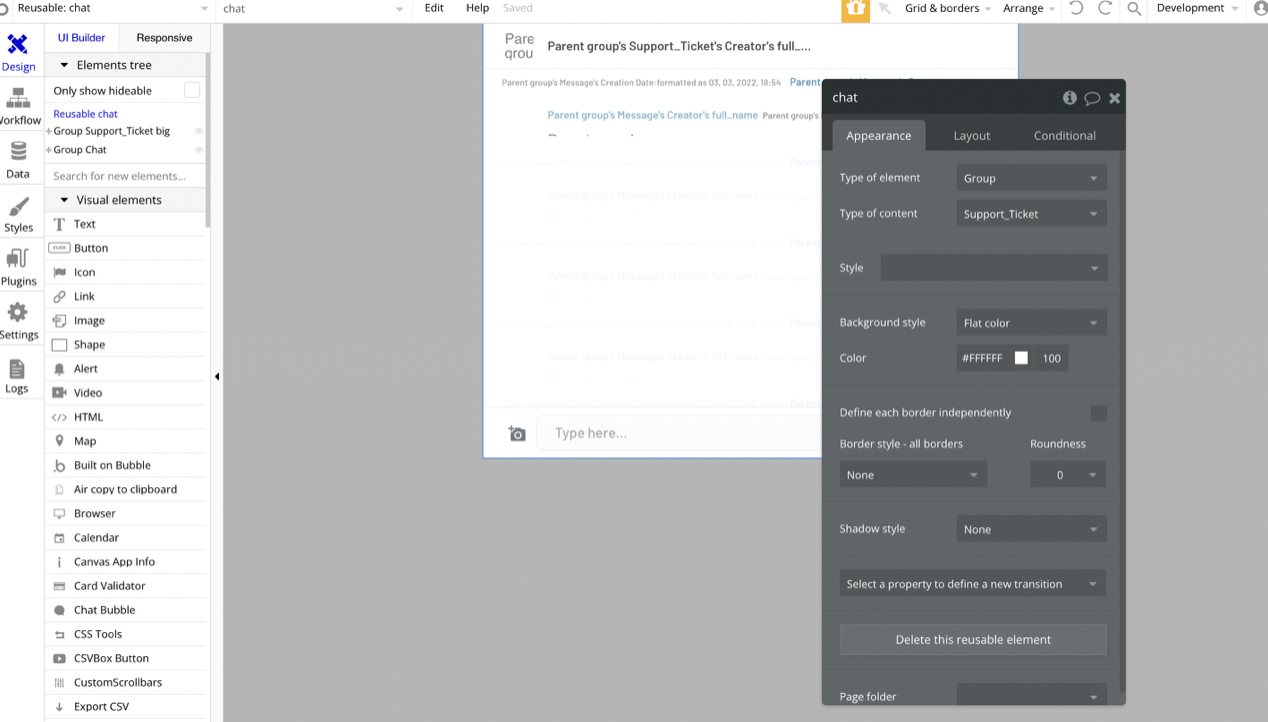This screenshot has width=1268, height=722.
Task: Click the orange gift icon
Action: coord(855,9)
